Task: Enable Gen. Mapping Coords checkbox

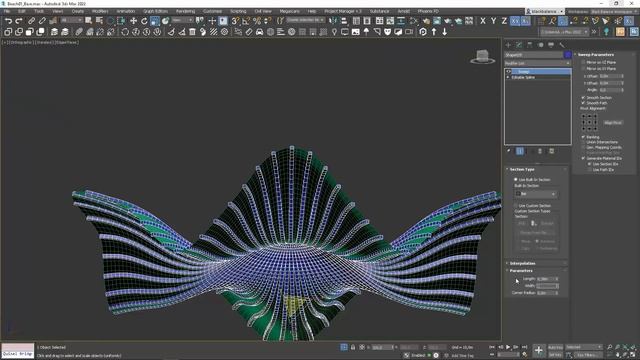Action: 583,147
